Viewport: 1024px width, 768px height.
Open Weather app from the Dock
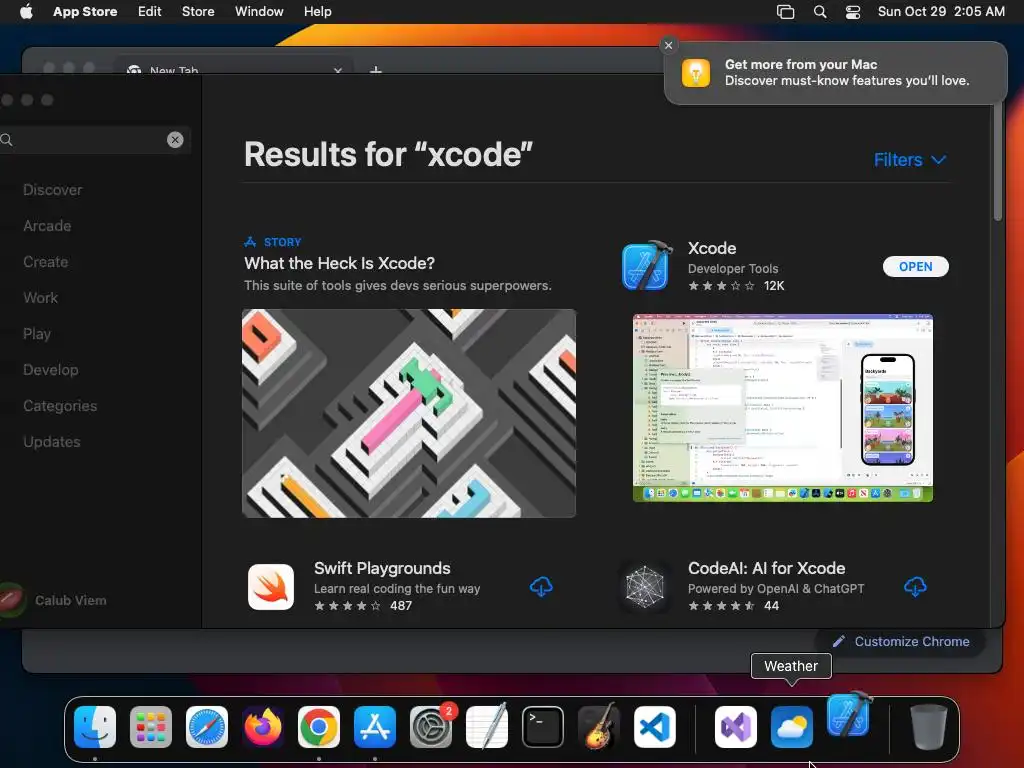coord(792,727)
